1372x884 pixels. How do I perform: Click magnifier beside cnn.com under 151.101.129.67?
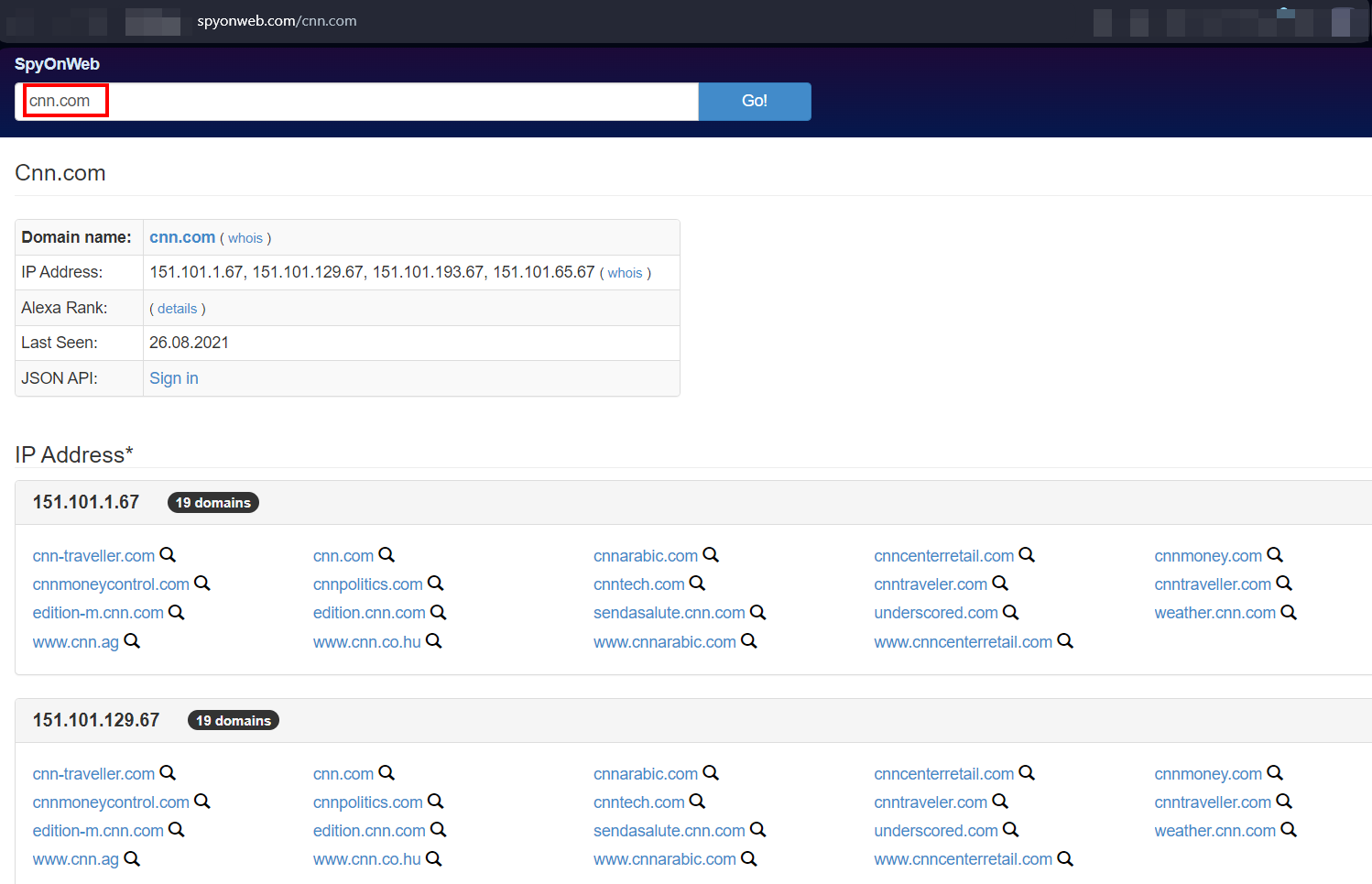(387, 773)
